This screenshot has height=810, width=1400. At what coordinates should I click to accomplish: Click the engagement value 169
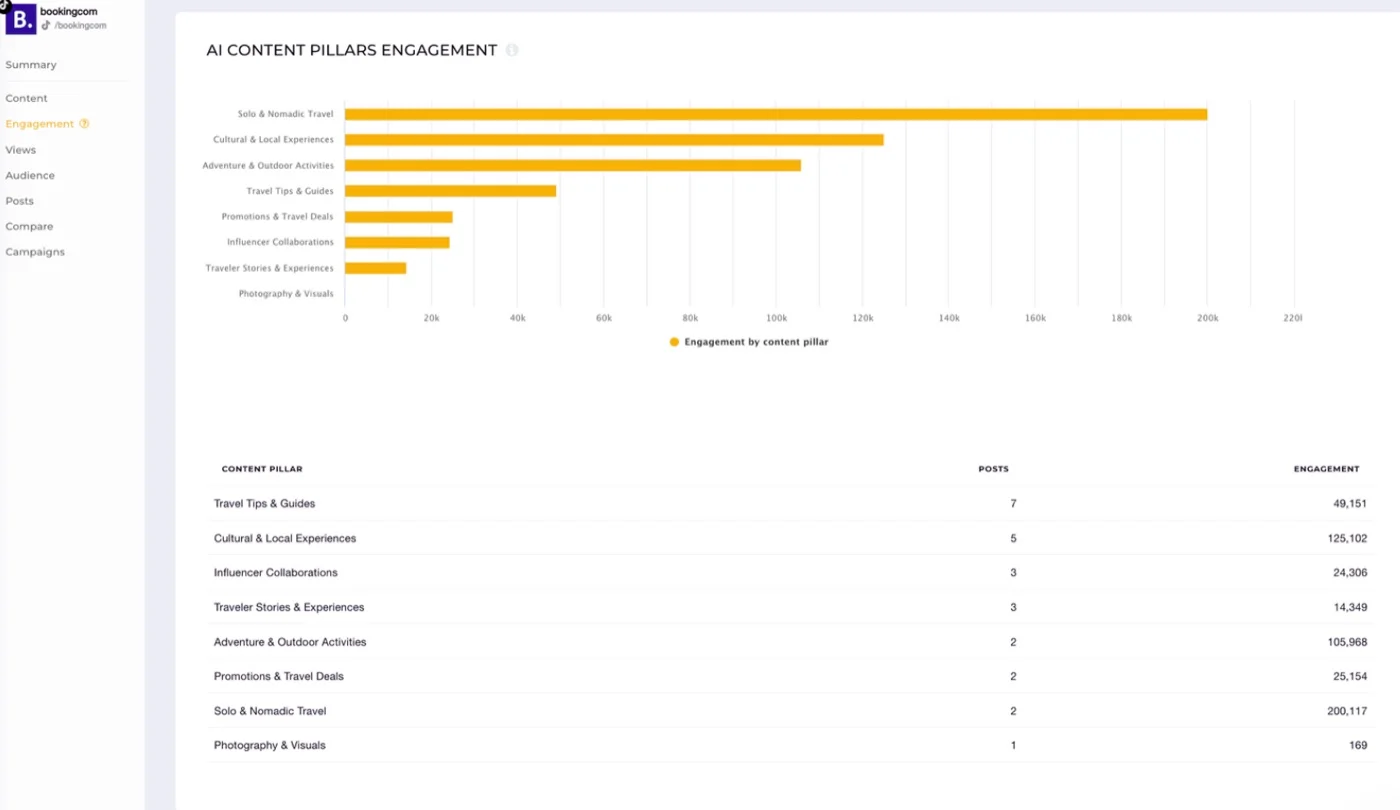tap(1358, 745)
